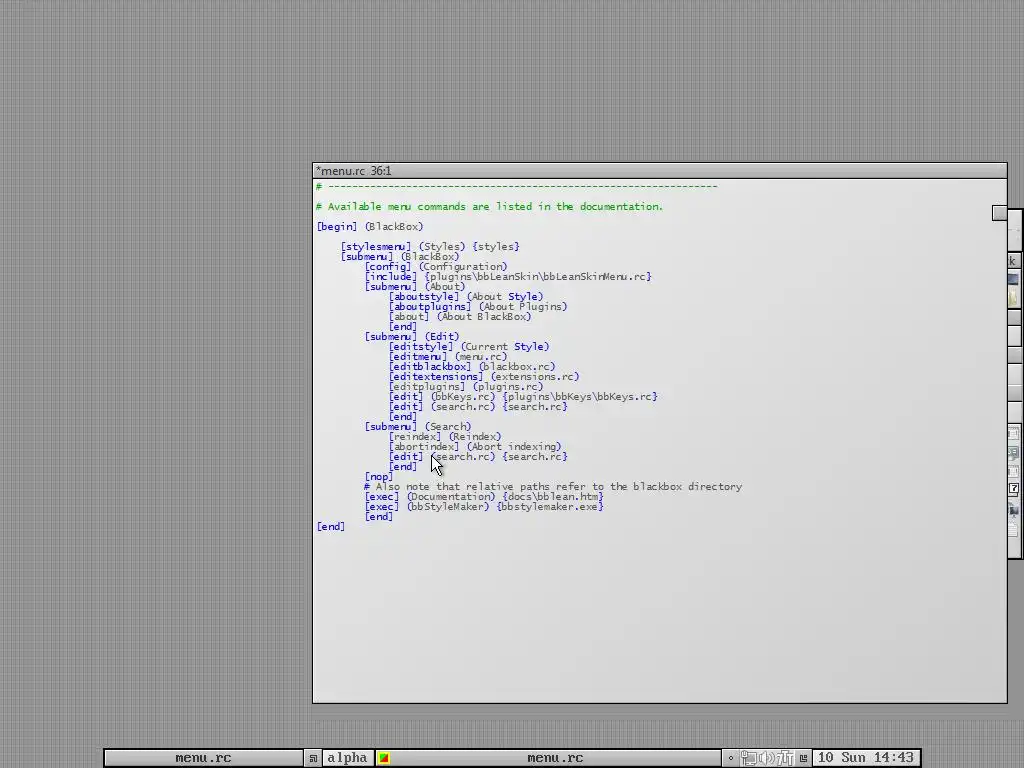Click the [begin] (BlackBox) line
This screenshot has height=768, width=1024.
coord(370,227)
